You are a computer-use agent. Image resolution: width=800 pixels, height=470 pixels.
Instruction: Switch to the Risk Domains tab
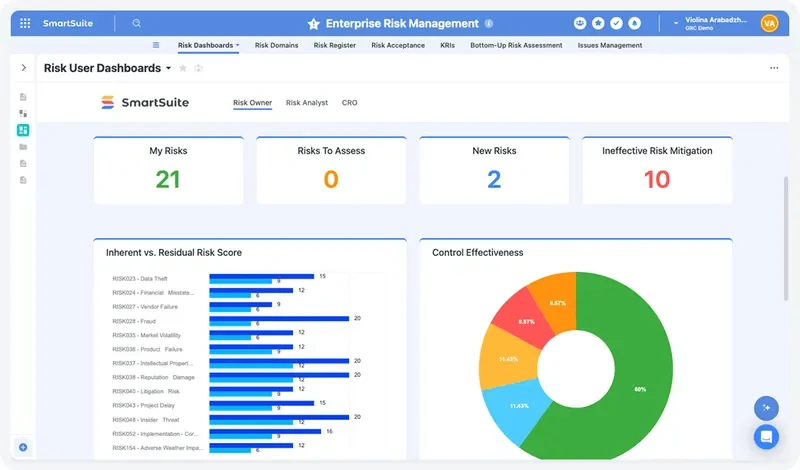point(277,45)
